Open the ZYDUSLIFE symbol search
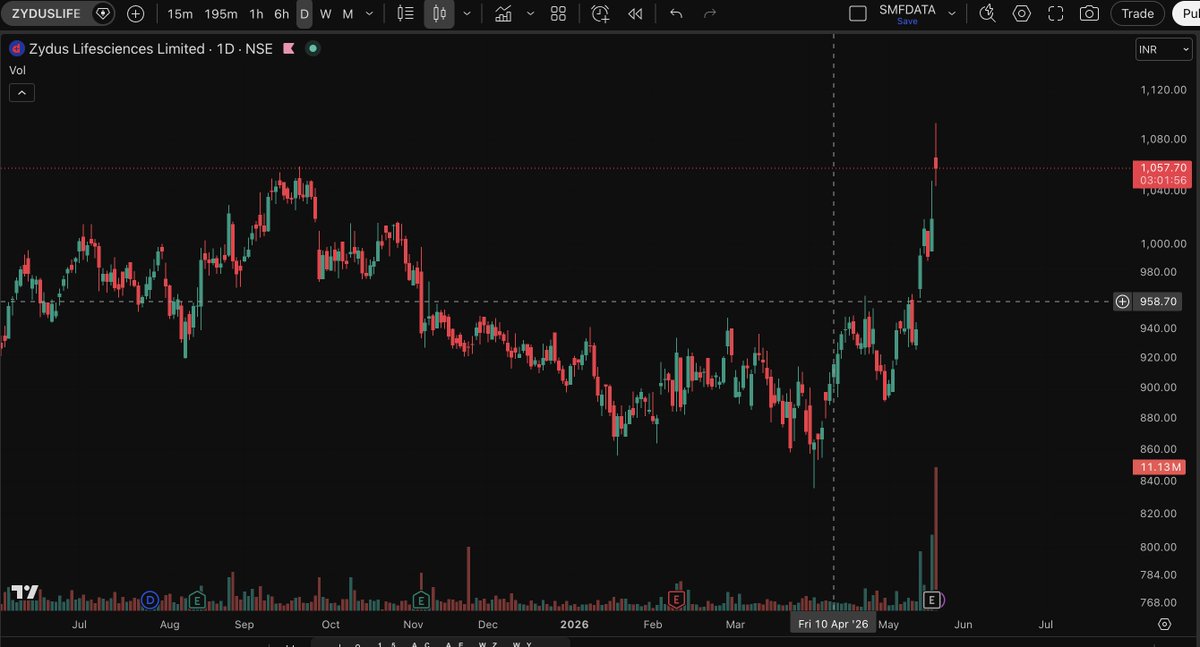This screenshot has height=647, width=1200. tap(44, 14)
